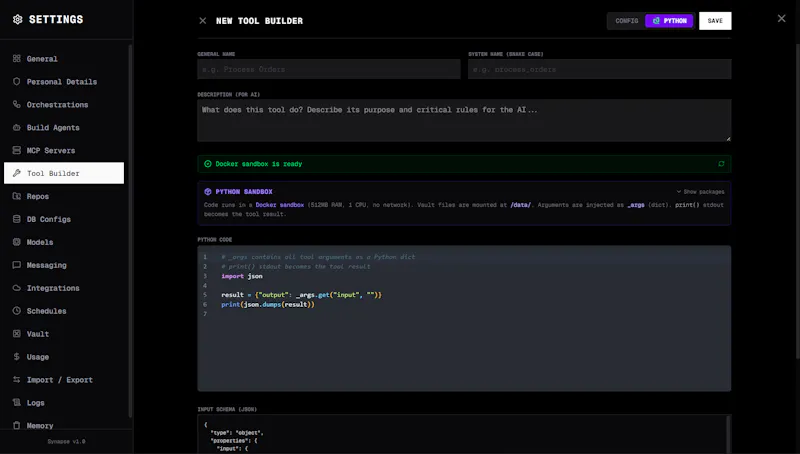The width and height of the screenshot is (800, 454).
Task: Open Build Agents section
Action: coord(64,128)
